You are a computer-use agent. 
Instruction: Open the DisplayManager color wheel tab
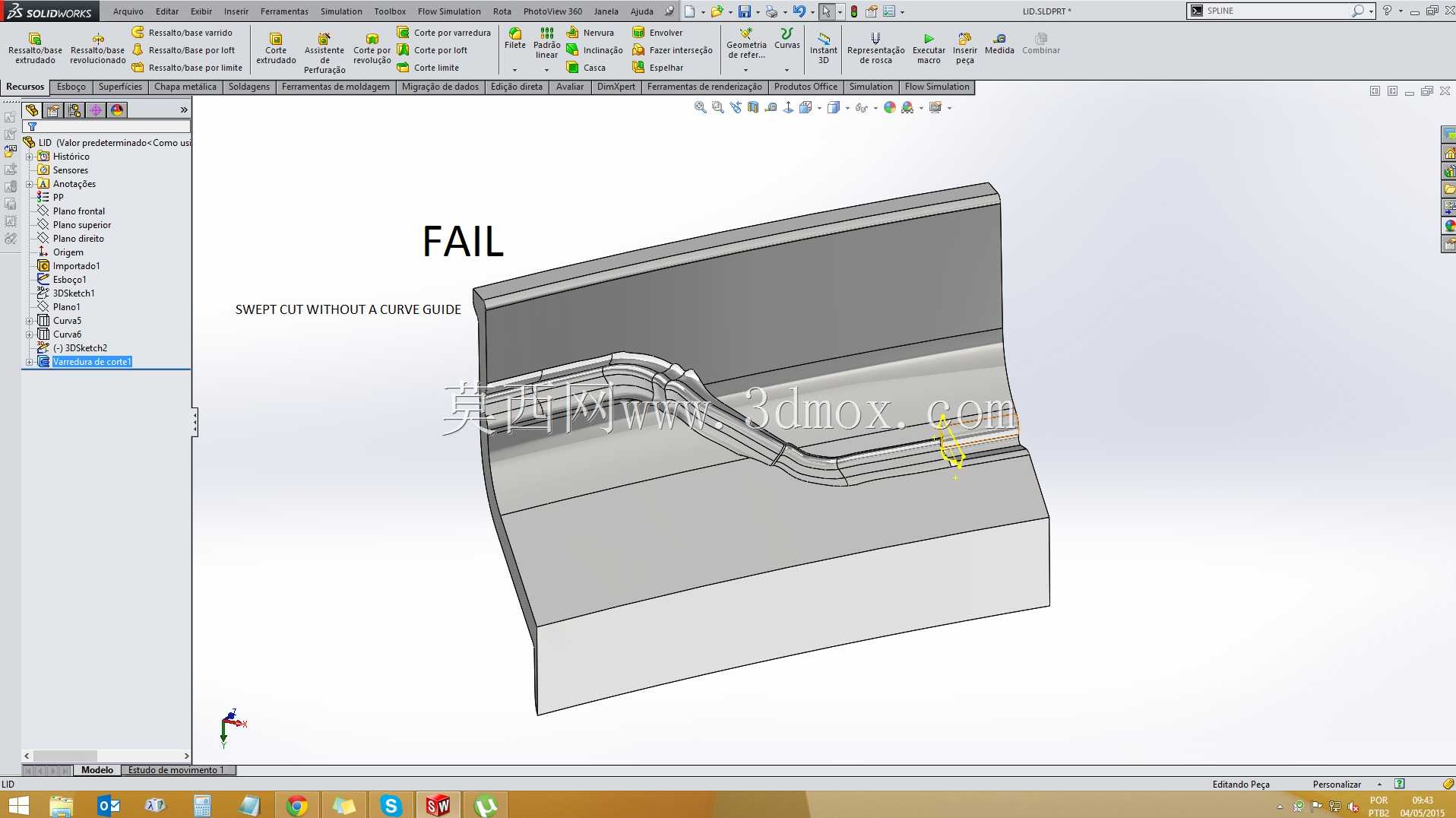[x=117, y=110]
